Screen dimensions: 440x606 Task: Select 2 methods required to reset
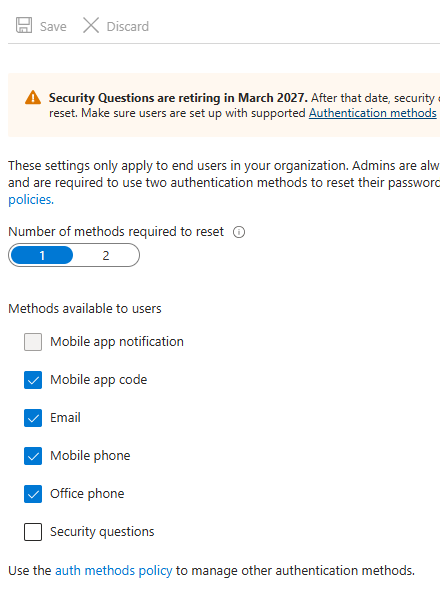[106, 255]
